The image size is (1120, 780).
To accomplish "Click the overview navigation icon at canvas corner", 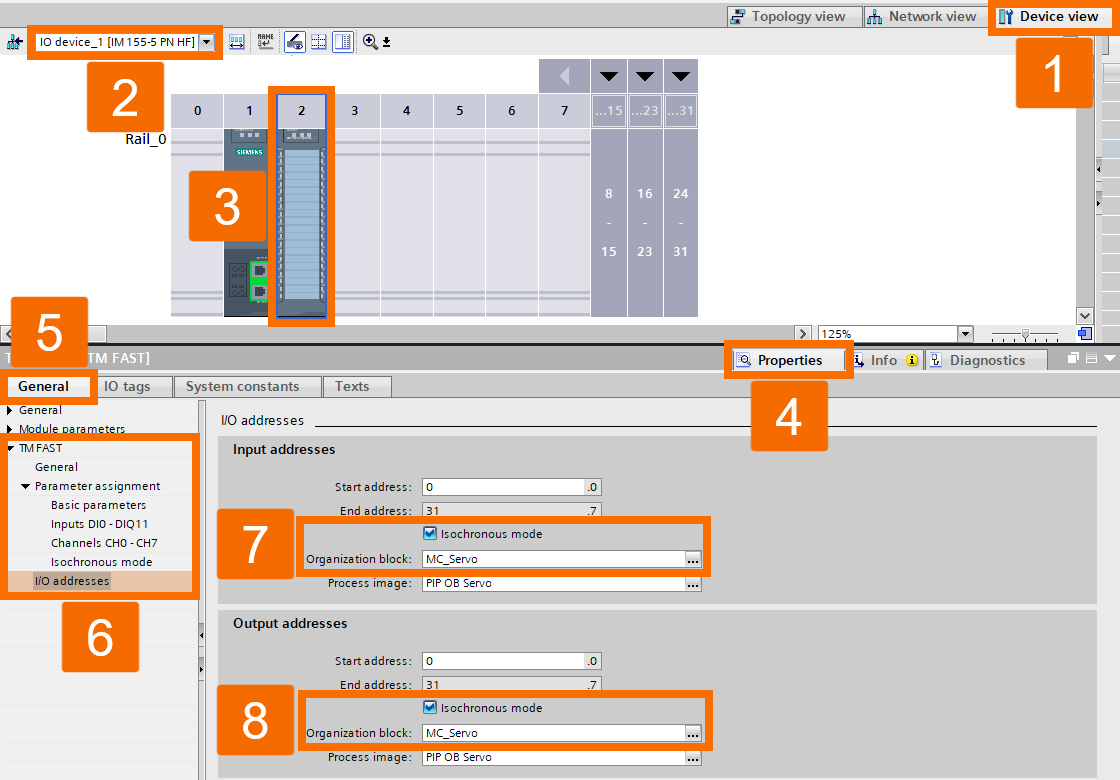I will pos(1084,334).
